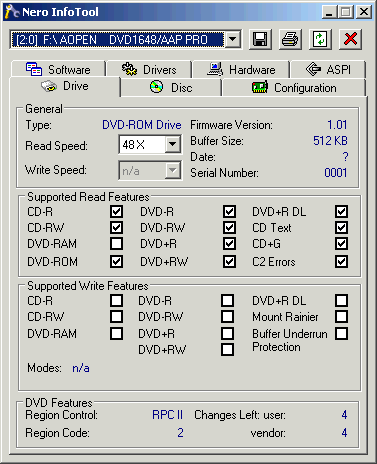Switch to the Software tab
Image resolution: width=377 pixels, height=464 pixels.
click(x=58, y=69)
